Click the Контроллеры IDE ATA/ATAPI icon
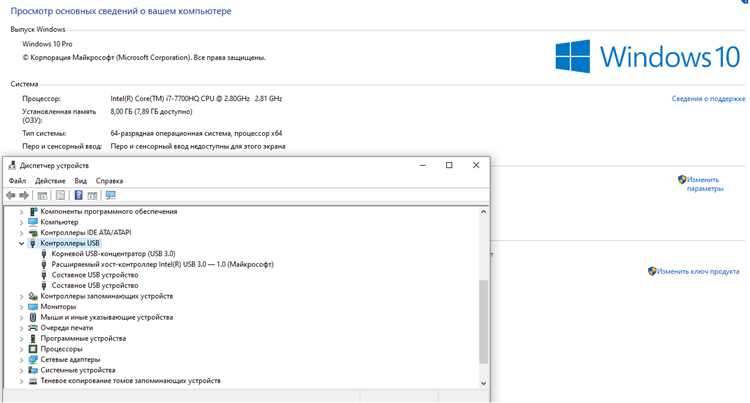Image resolution: width=750 pixels, height=403 pixels. [33, 233]
